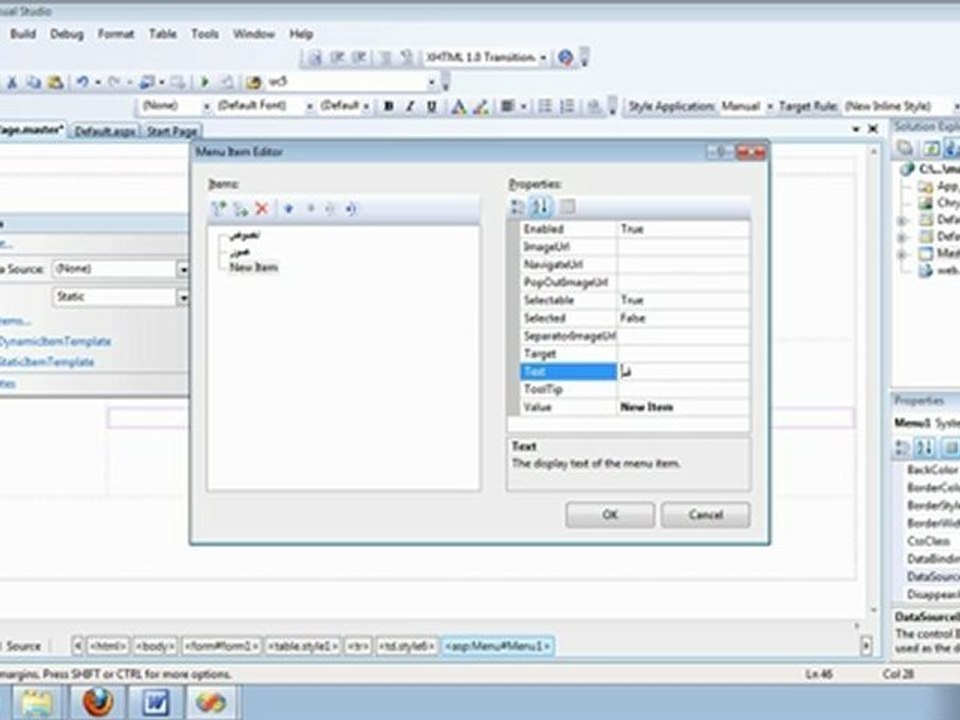
Task: Open the block format (None) dropdown
Action: point(206,107)
